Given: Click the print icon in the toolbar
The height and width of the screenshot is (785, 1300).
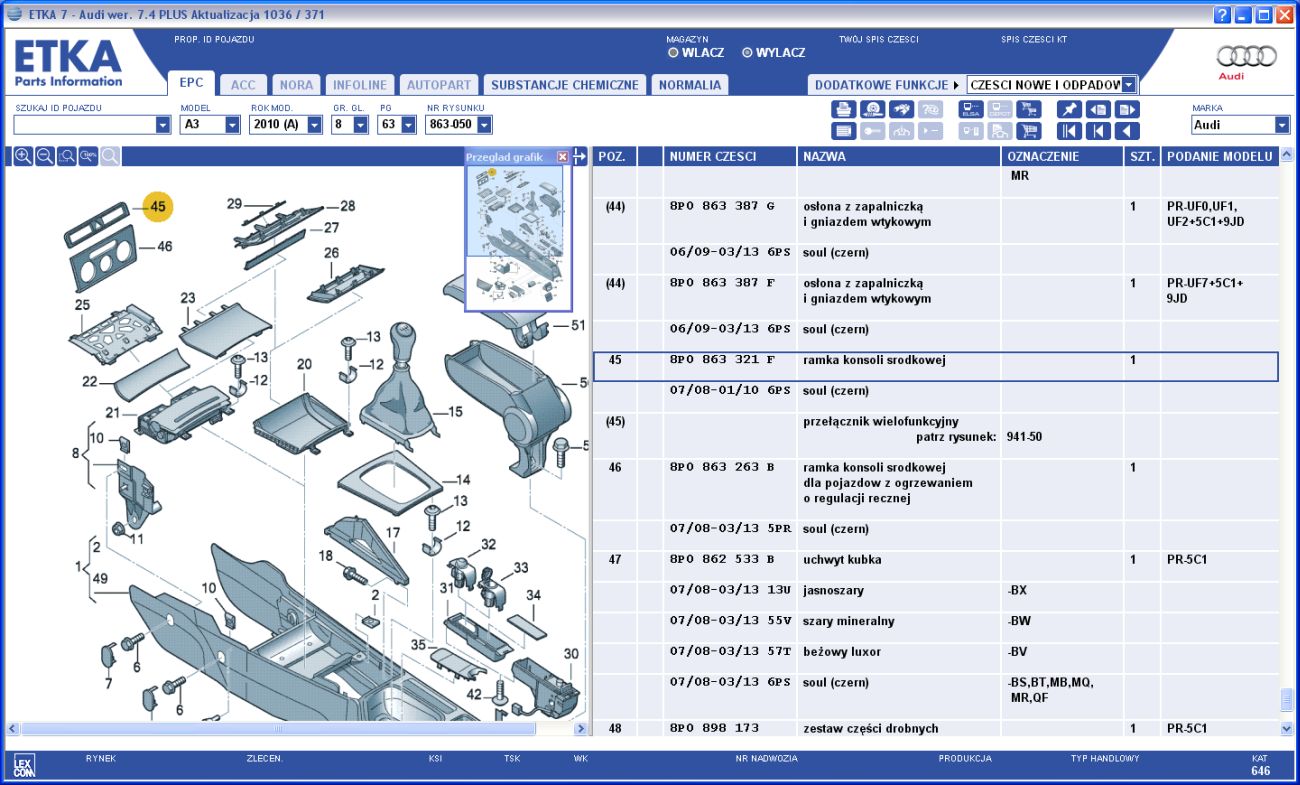Looking at the screenshot, I should (x=844, y=110).
